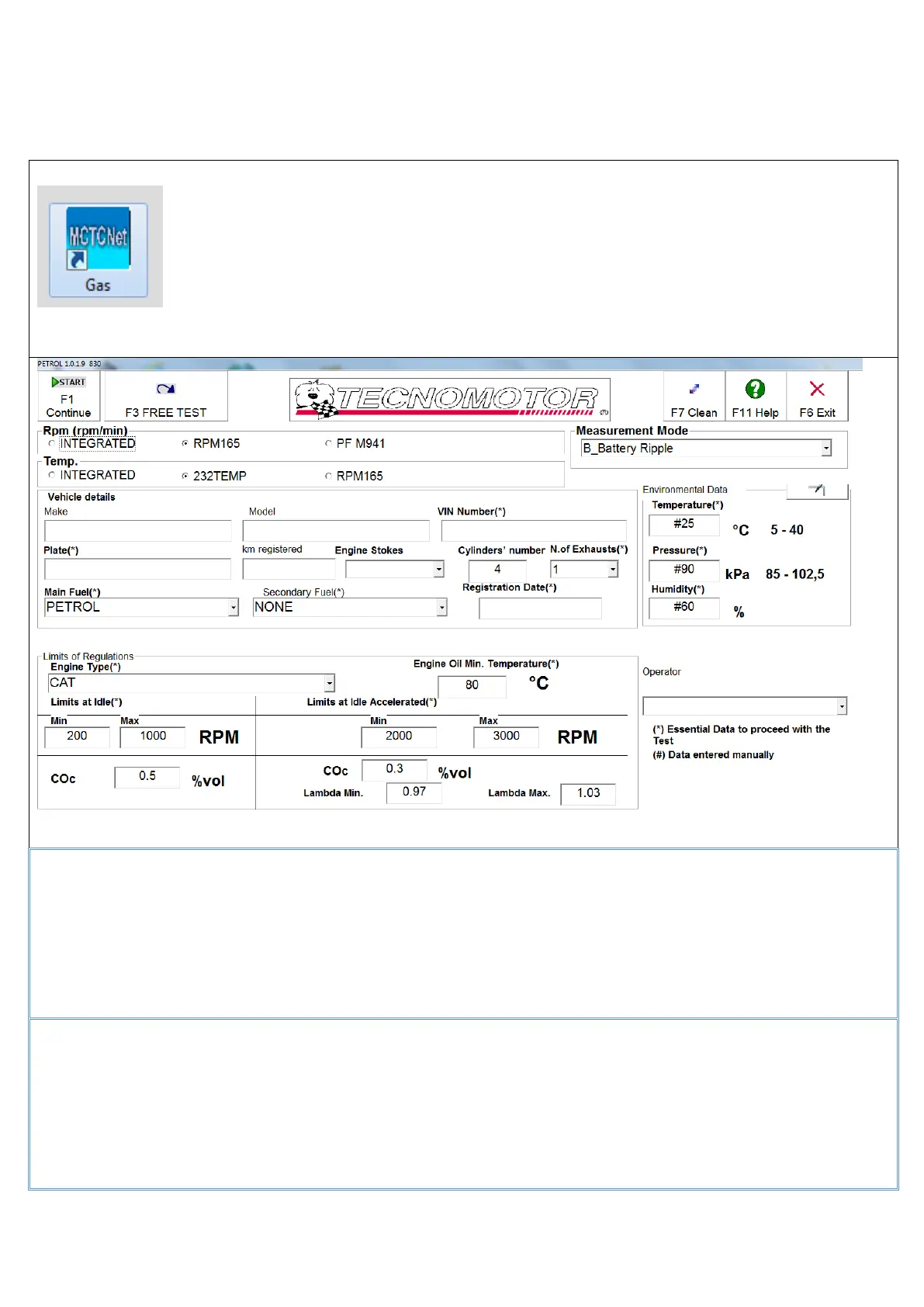Image resolution: width=924 pixels, height=1307 pixels.
Task: Expand the Engine Type CAT dropdown
Action: point(330,683)
